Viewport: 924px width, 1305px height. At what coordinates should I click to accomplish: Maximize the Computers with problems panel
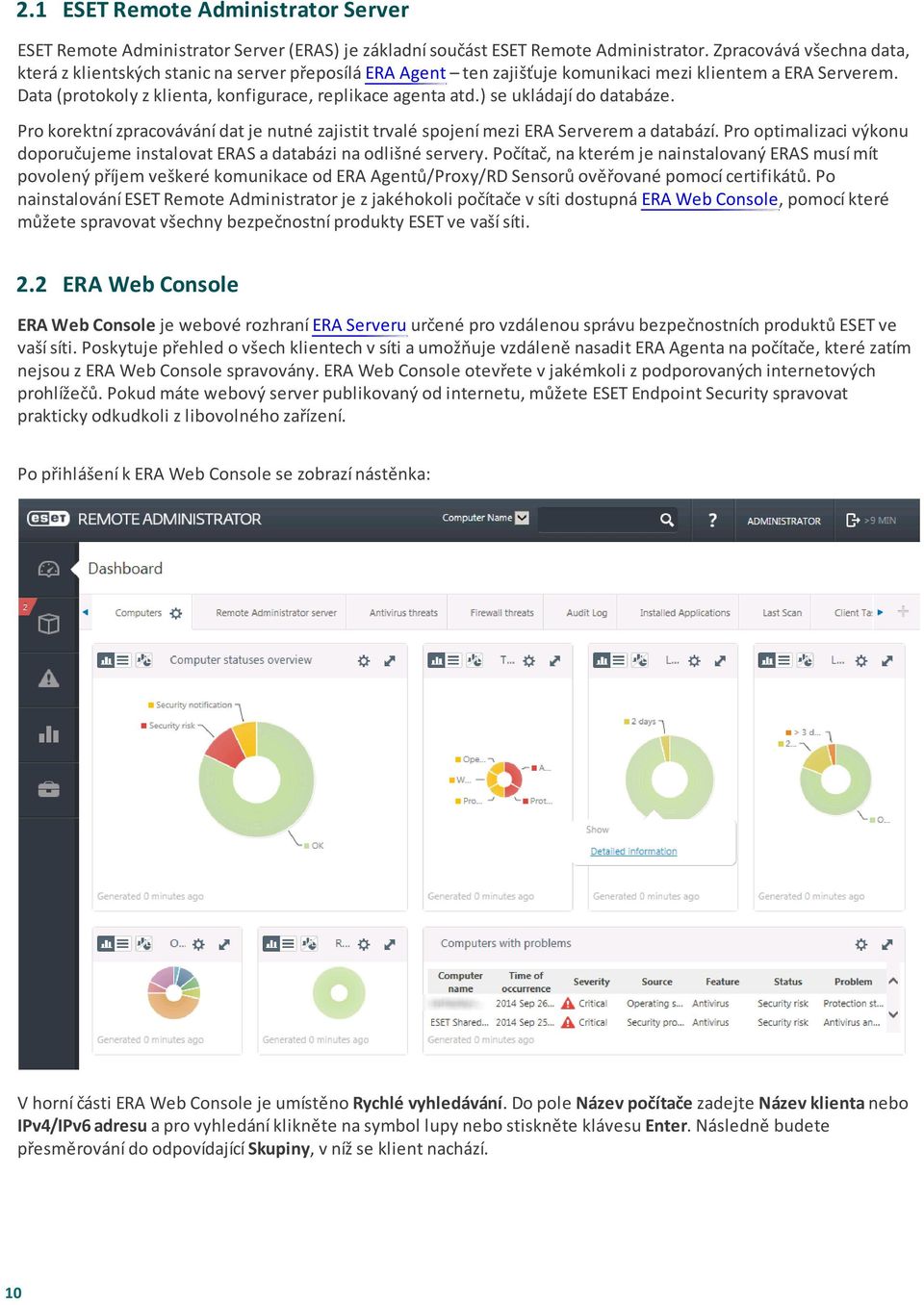pos(887,945)
